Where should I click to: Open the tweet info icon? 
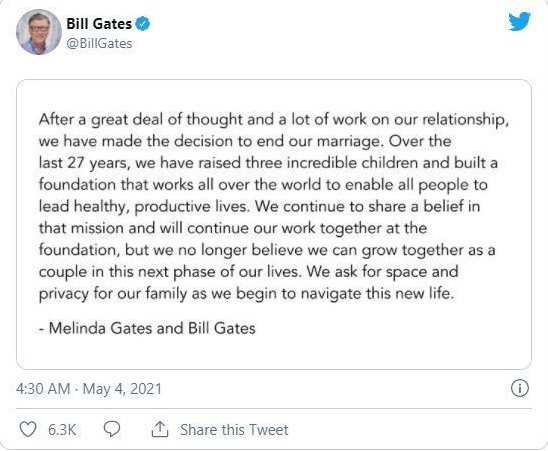(x=520, y=388)
